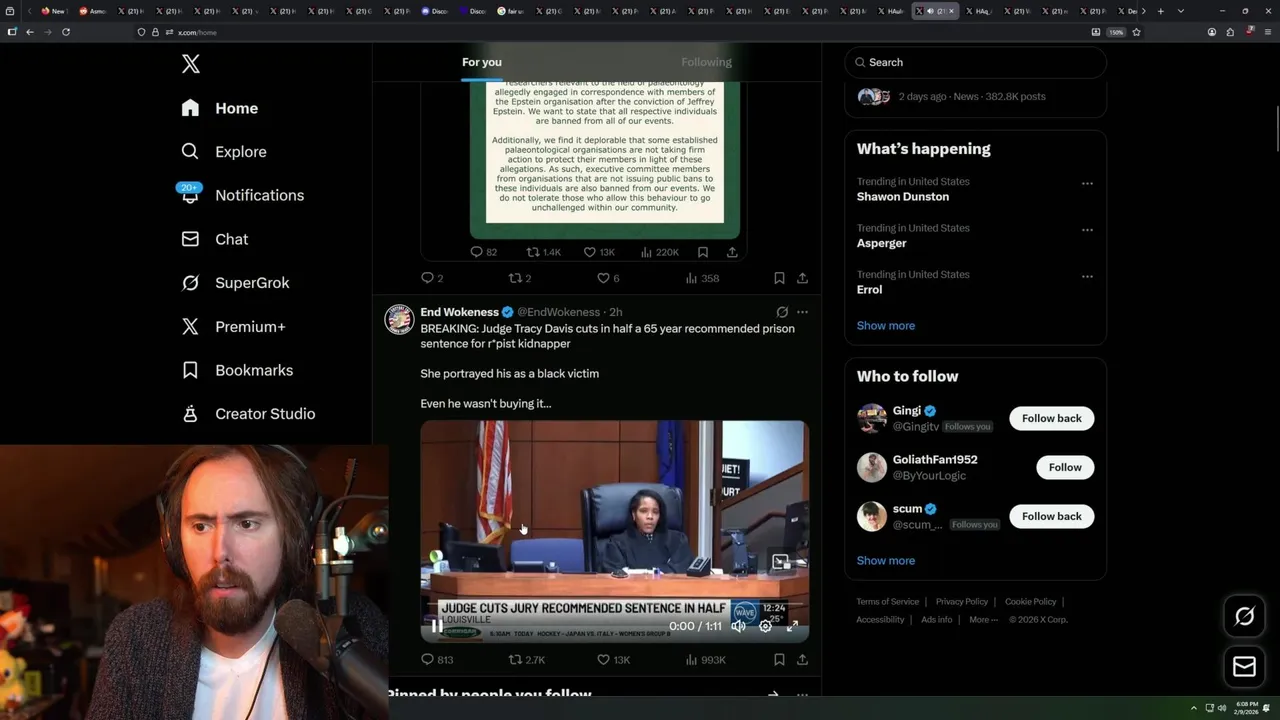Like the upper post with 6 likes
The width and height of the screenshot is (1280, 720).
coord(608,278)
